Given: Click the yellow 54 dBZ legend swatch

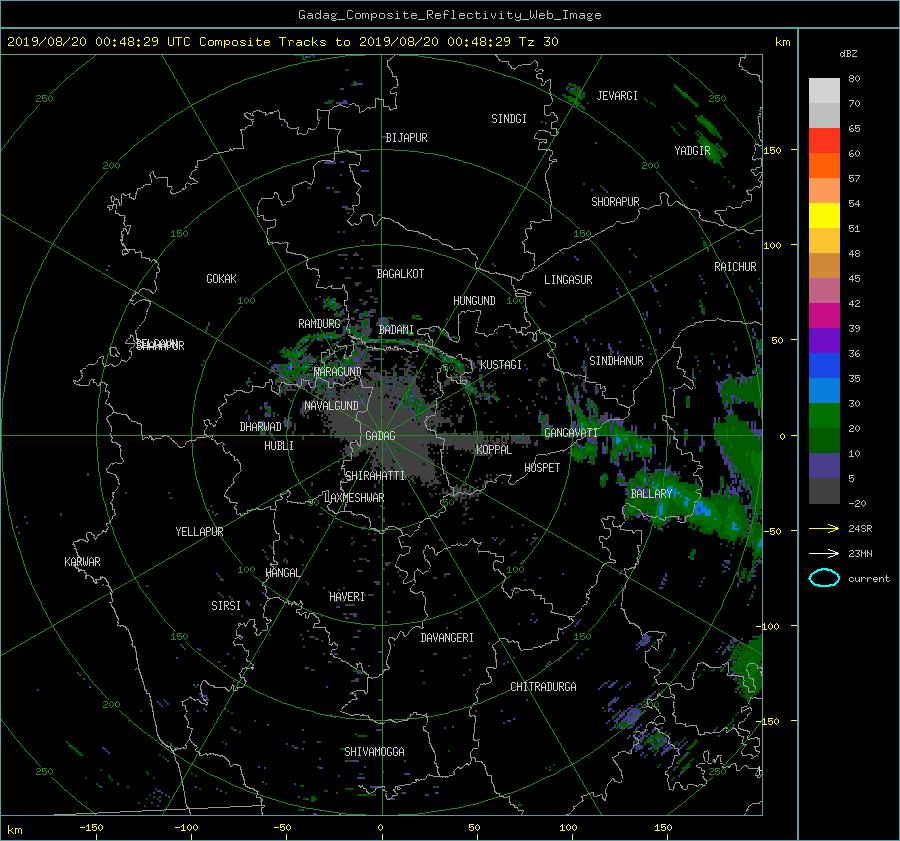Looking at the screenshot, I should tap(824, 215).
